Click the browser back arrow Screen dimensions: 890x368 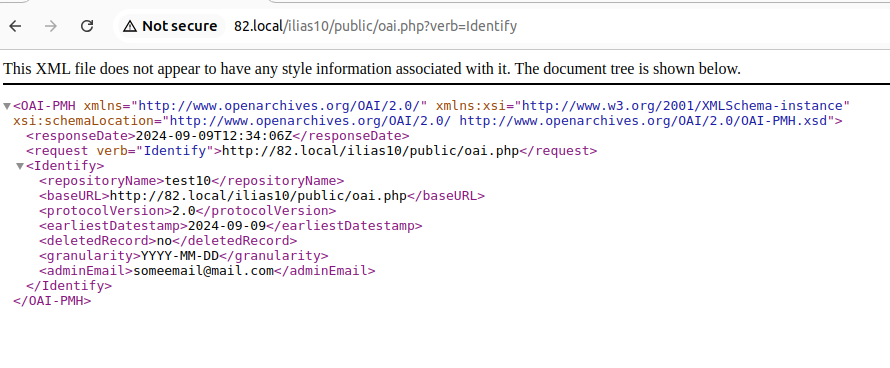15,26
